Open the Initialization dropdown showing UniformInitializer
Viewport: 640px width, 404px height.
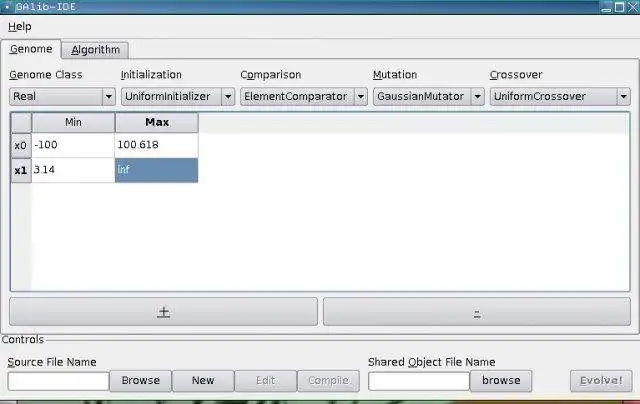tap(178, 97)
